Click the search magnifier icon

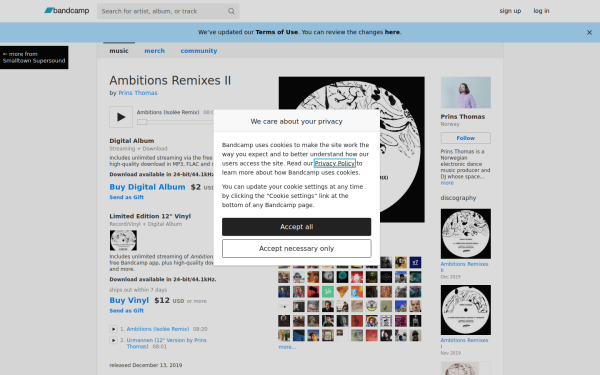click(231, 11)
